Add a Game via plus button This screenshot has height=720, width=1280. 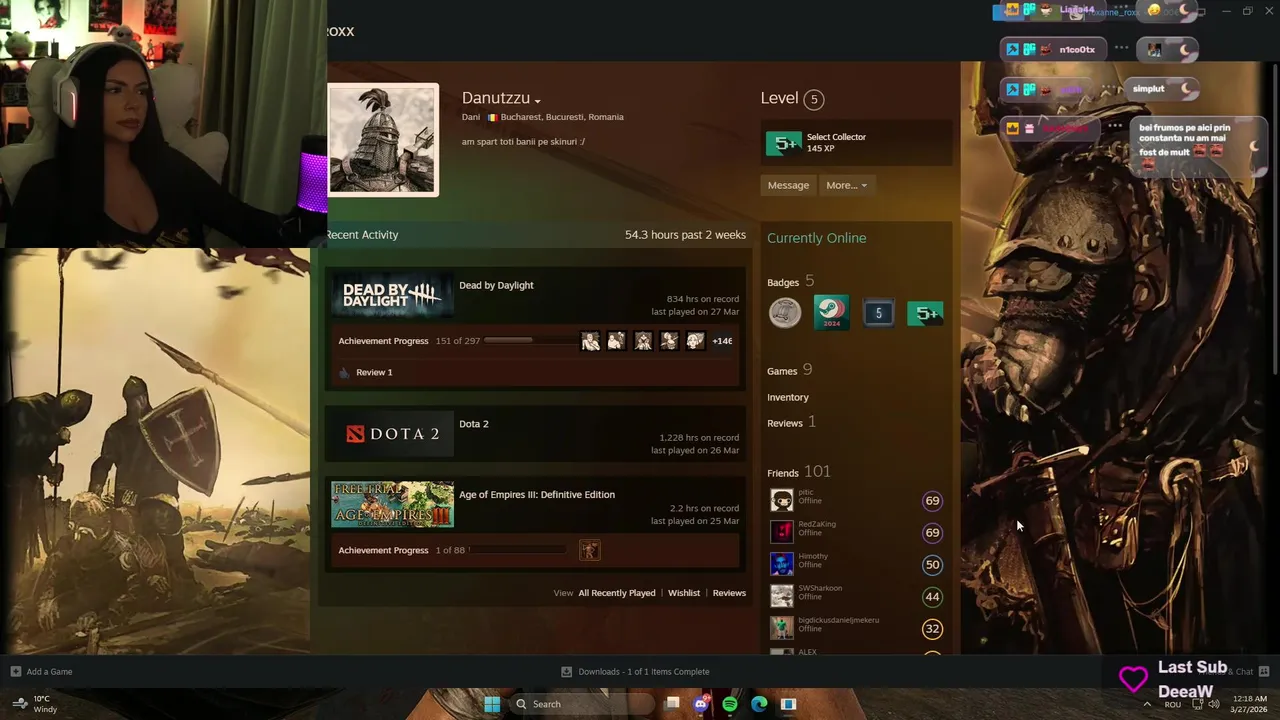click(15, 672)
